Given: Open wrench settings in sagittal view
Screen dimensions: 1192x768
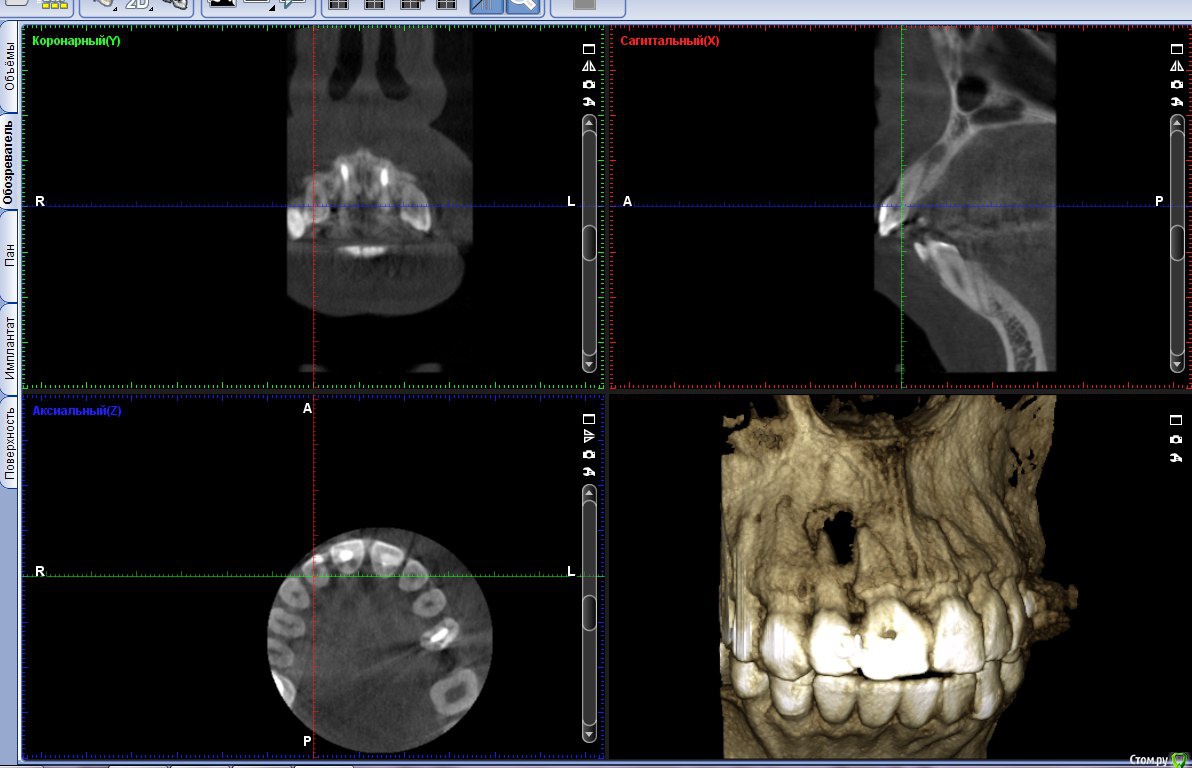Looking at the screenshot, I should [1176, 102].
